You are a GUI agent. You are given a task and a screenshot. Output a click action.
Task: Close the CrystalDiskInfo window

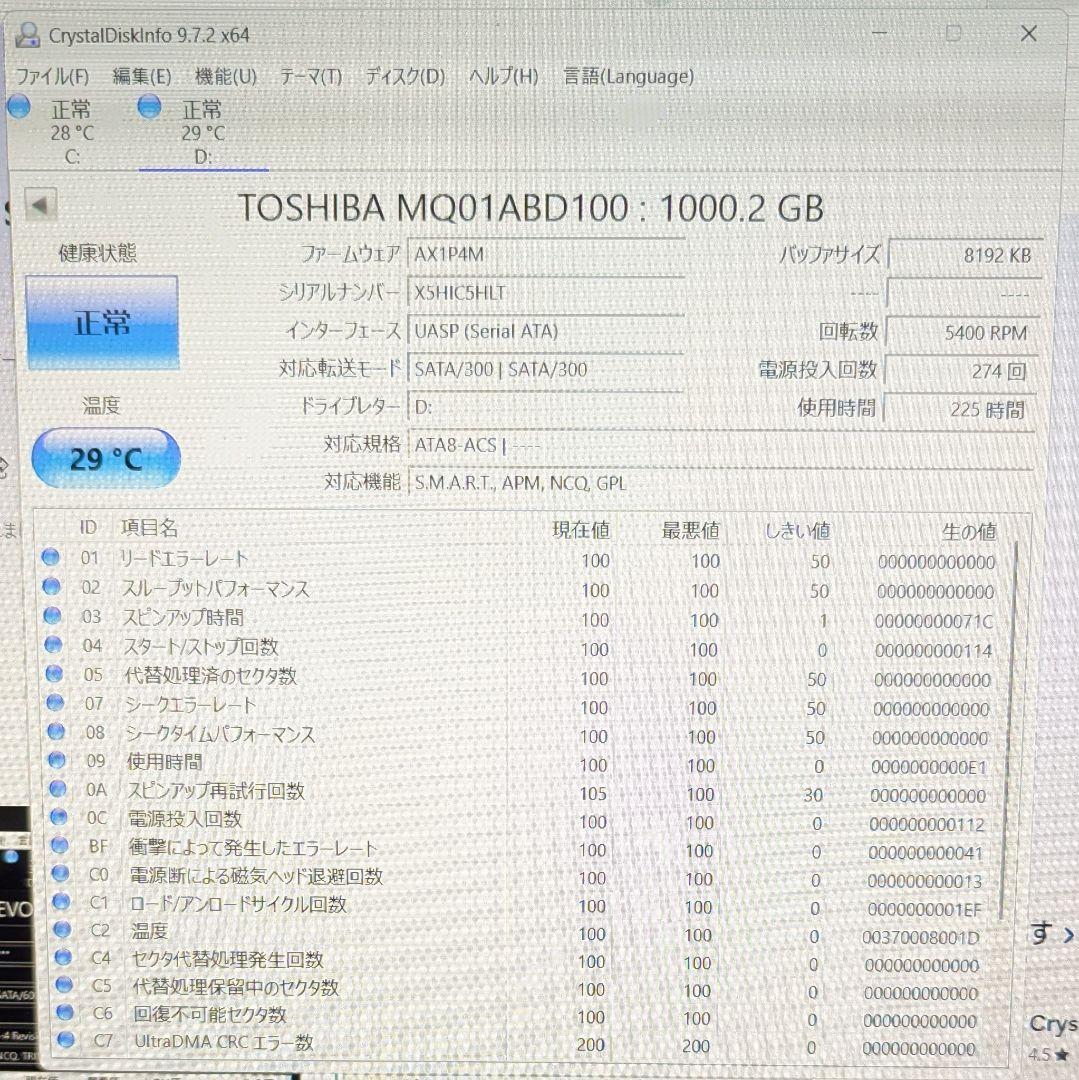pyautogui.click(x=1029, y=33)
